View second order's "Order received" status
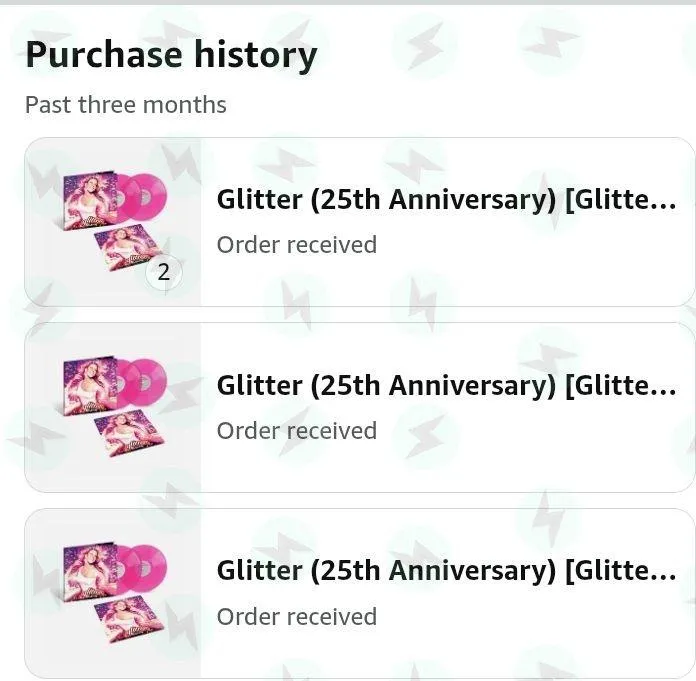696x681 pixels. click(x=297, y=431)
